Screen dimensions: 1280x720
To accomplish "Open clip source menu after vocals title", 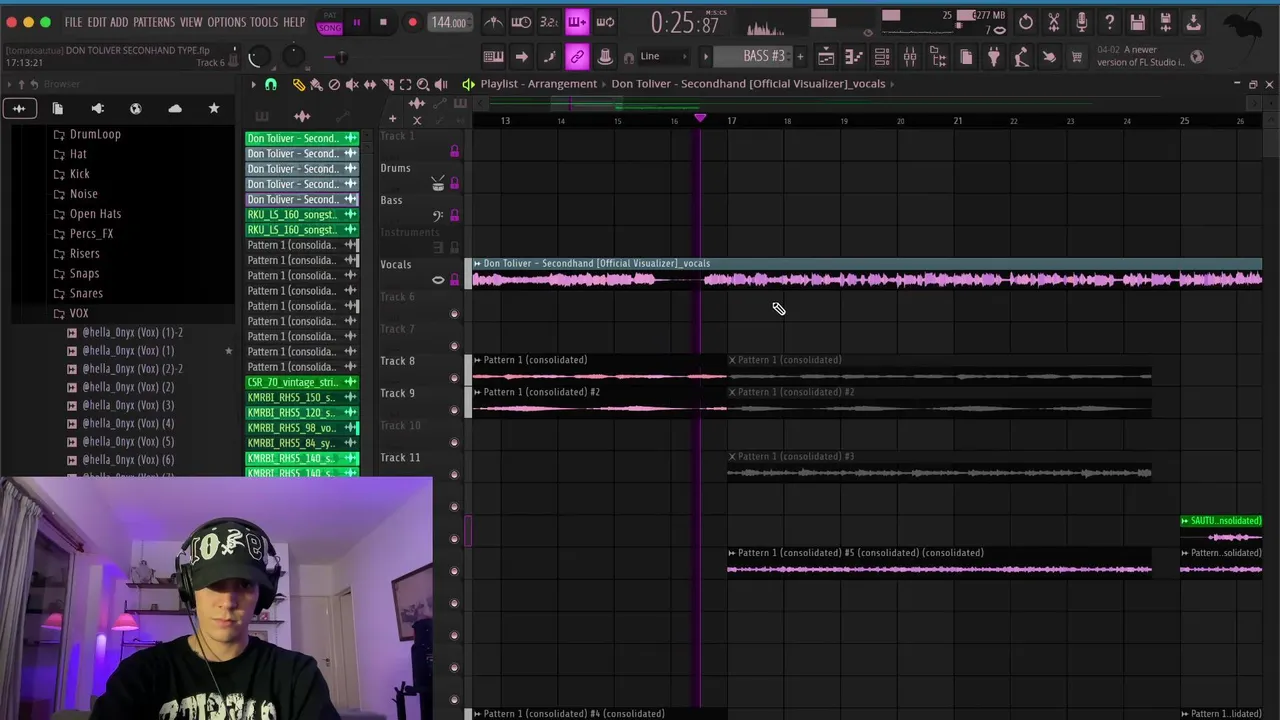I will point(893,84).
